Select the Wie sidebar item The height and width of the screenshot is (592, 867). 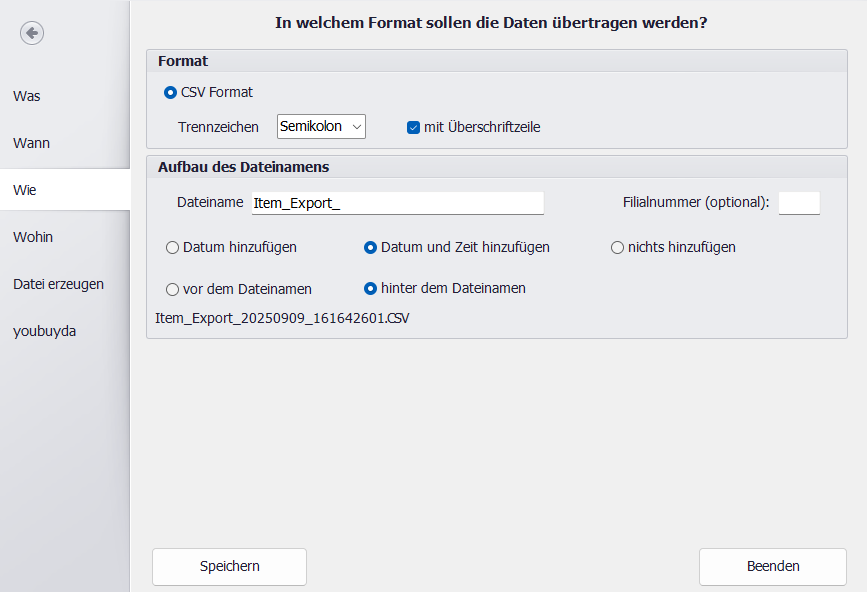click(25, 190)
